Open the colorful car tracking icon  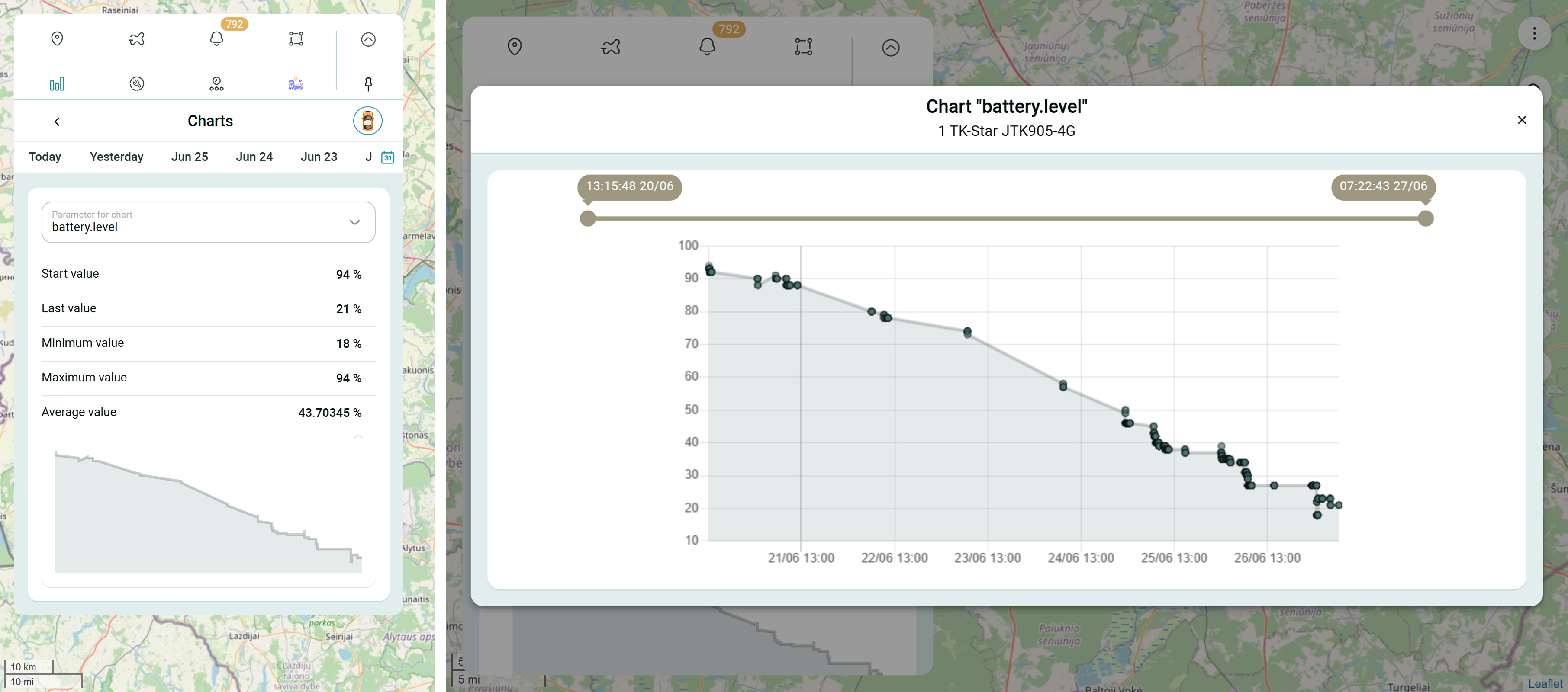pos(296,84)
